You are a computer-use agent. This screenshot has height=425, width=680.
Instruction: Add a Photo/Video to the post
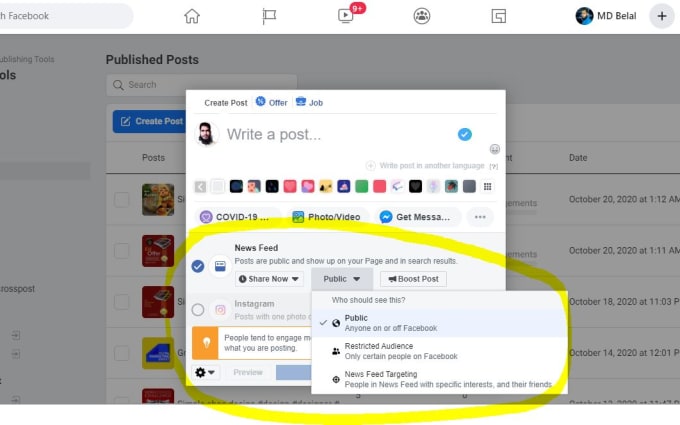coord(327,217)
